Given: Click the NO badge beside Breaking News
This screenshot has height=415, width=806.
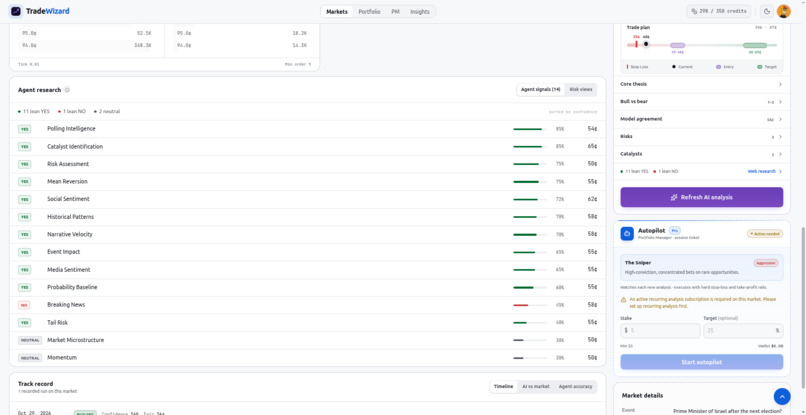Looking at the screenshot, I should (24, 305).
